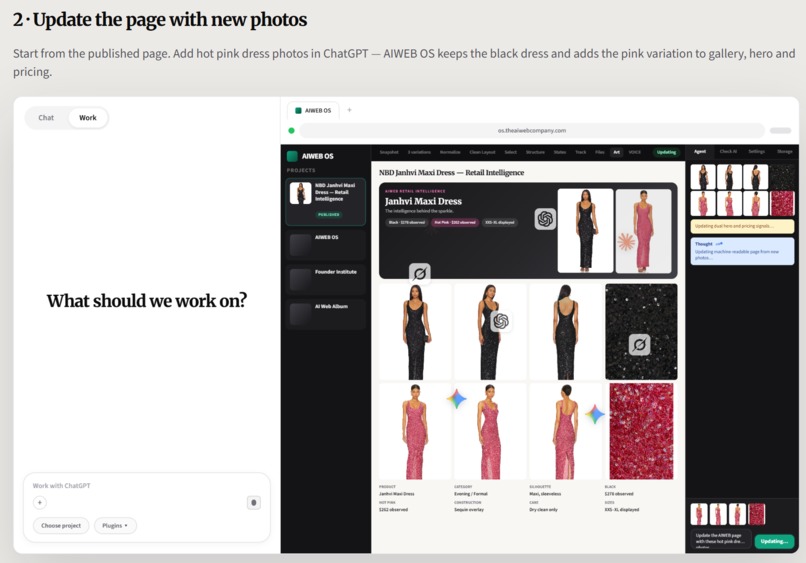Open the Plugins dropdown
The image size is (806, 563).
coord(115,525)
